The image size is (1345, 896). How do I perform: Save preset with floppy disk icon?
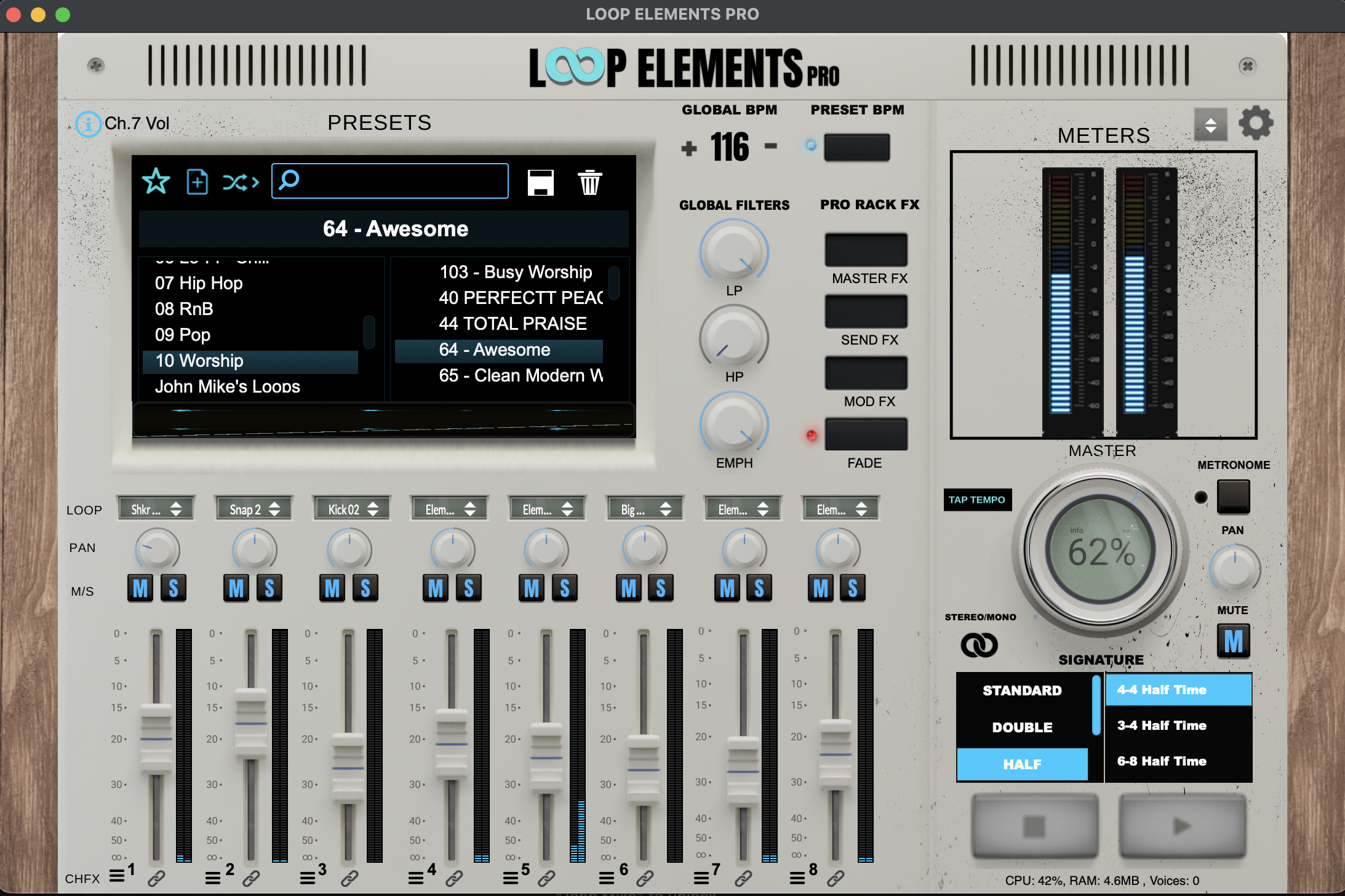[541, 183]
